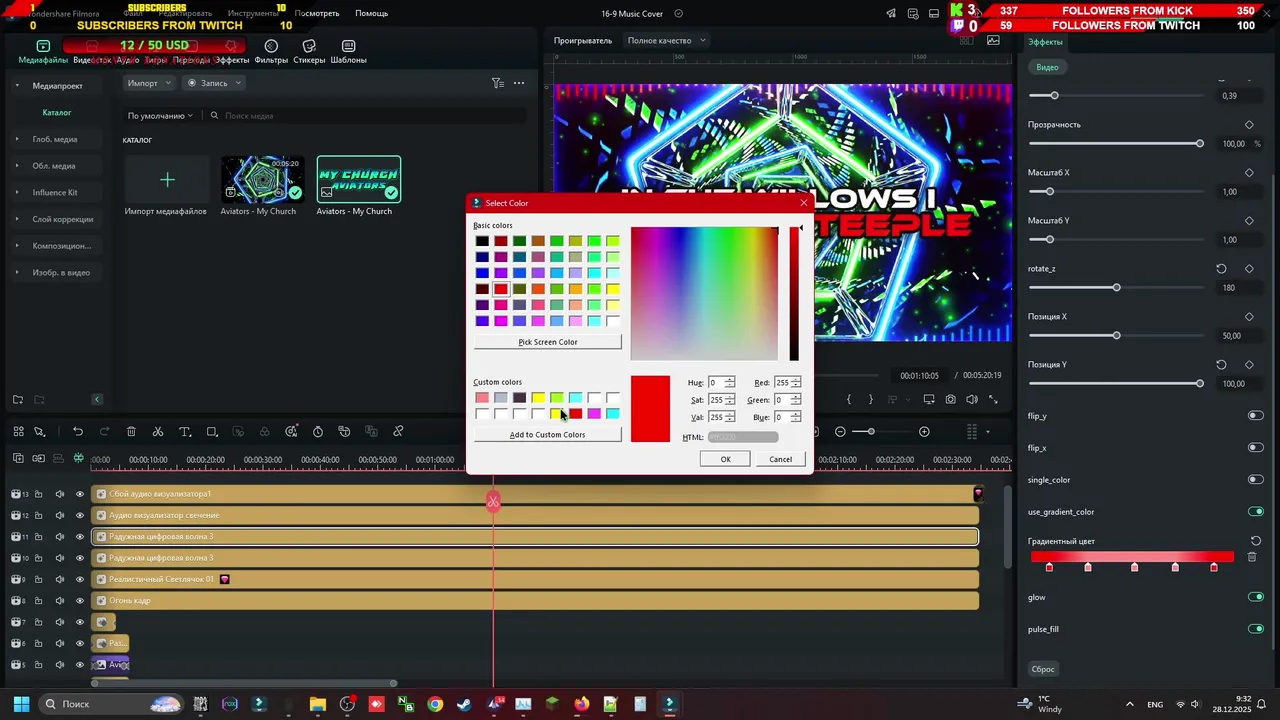Reset the Градиентный цвет gradient
The width and height of the screenshot is (1280, 720).
[x=1256, y=541]
